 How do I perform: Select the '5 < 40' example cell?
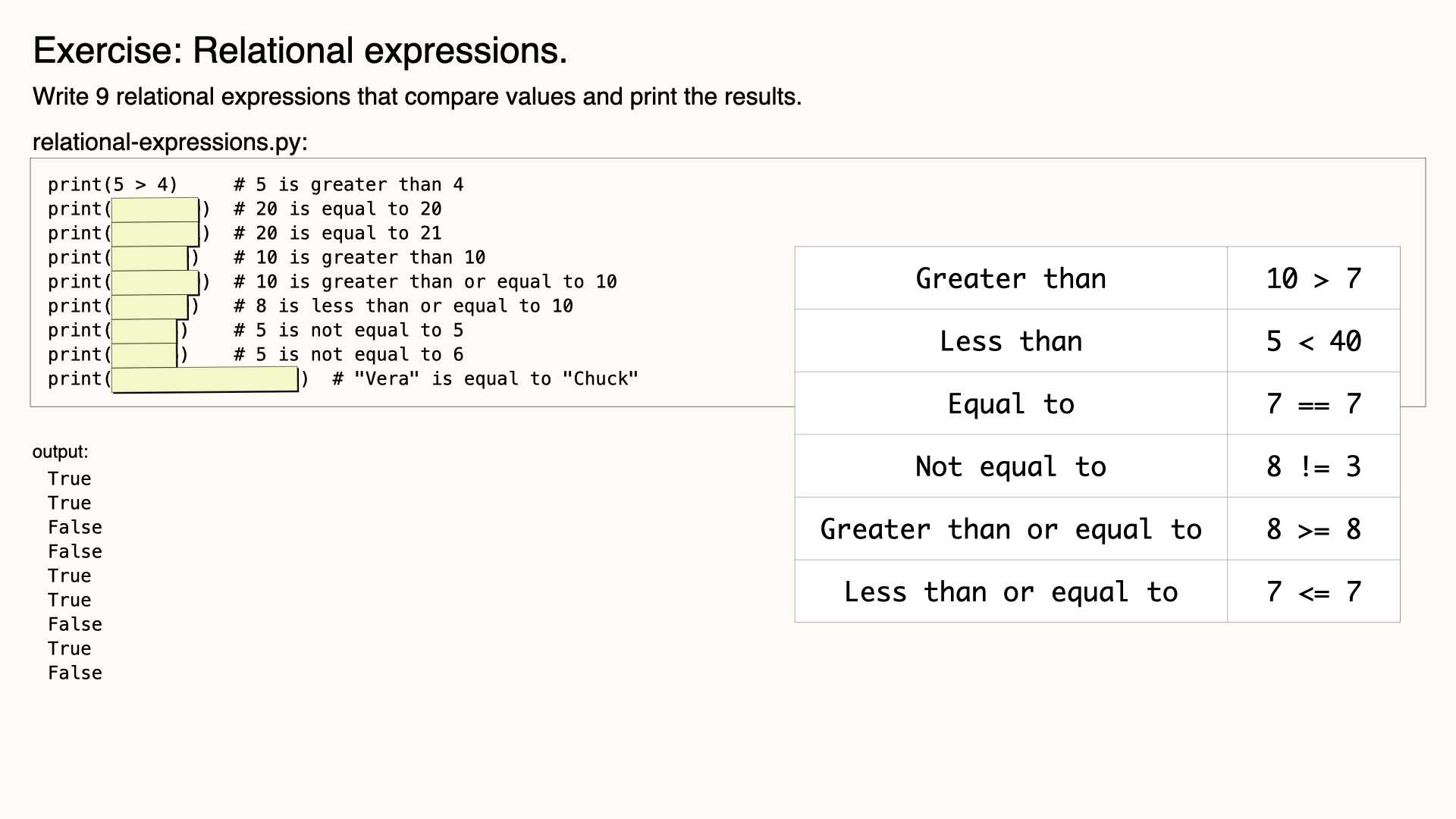click(1313, 341)
